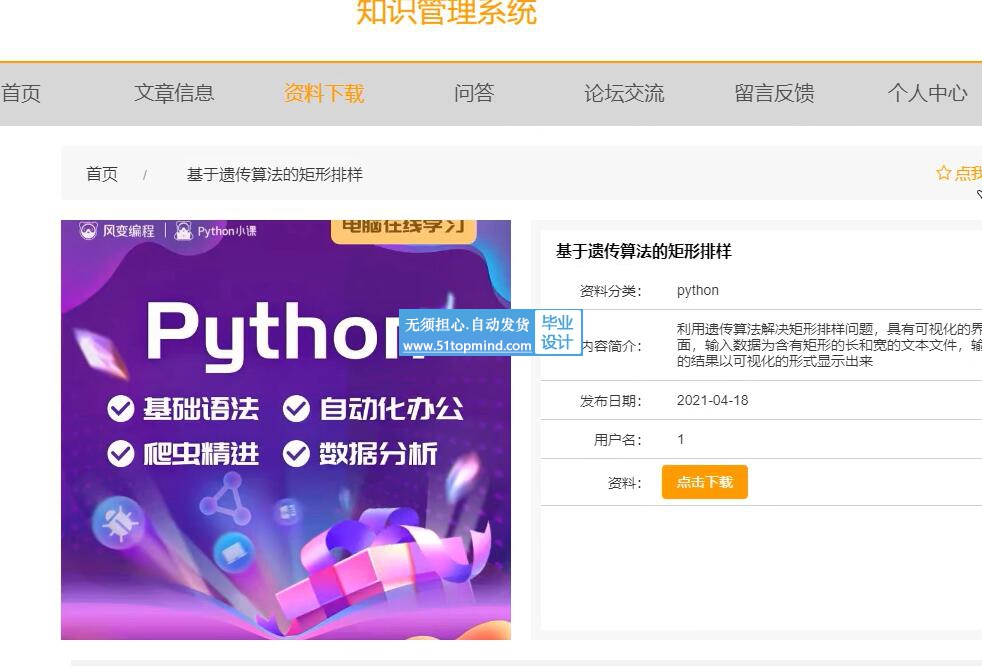The image size is (982, 666).
Task: Click the star favorite icon
Action: pyautogui.click(x=943, y=173)
